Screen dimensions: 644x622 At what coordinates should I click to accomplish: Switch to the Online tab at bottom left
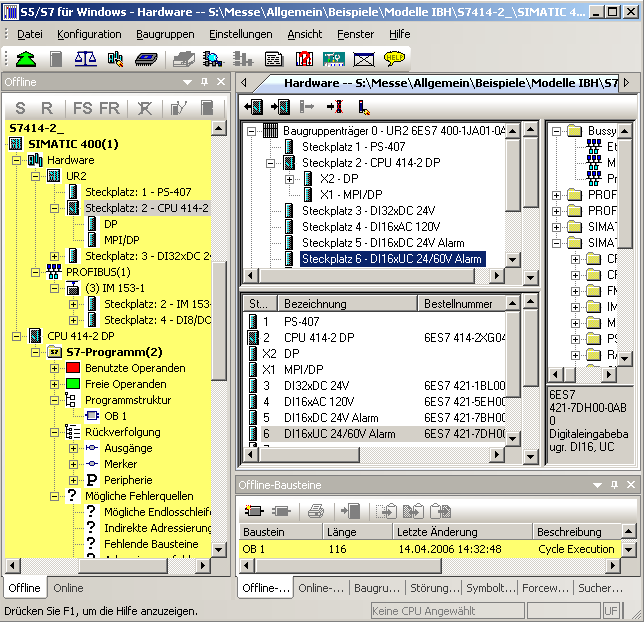click(x=68, y=588)
